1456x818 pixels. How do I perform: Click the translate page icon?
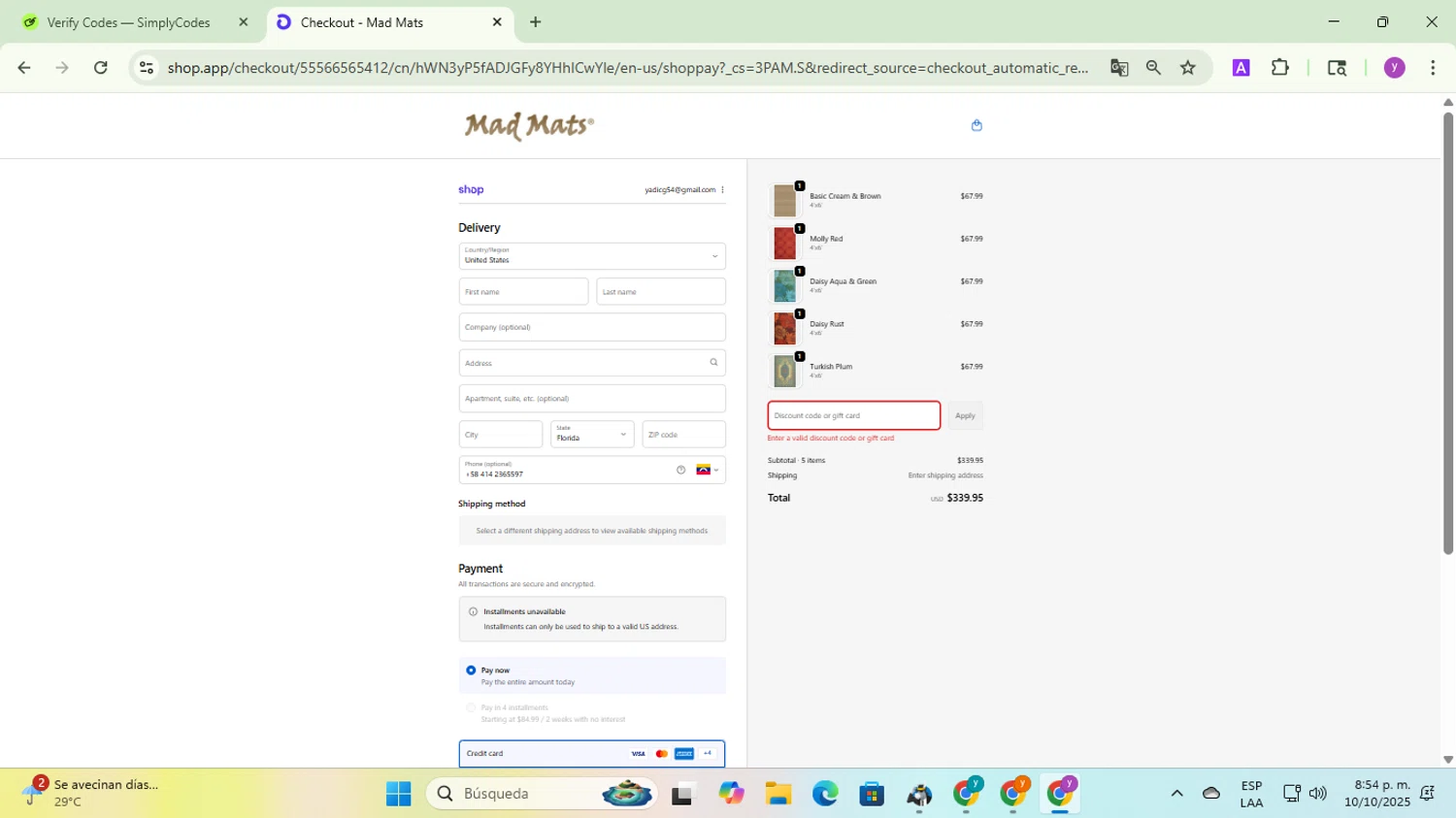[1119, 68]
